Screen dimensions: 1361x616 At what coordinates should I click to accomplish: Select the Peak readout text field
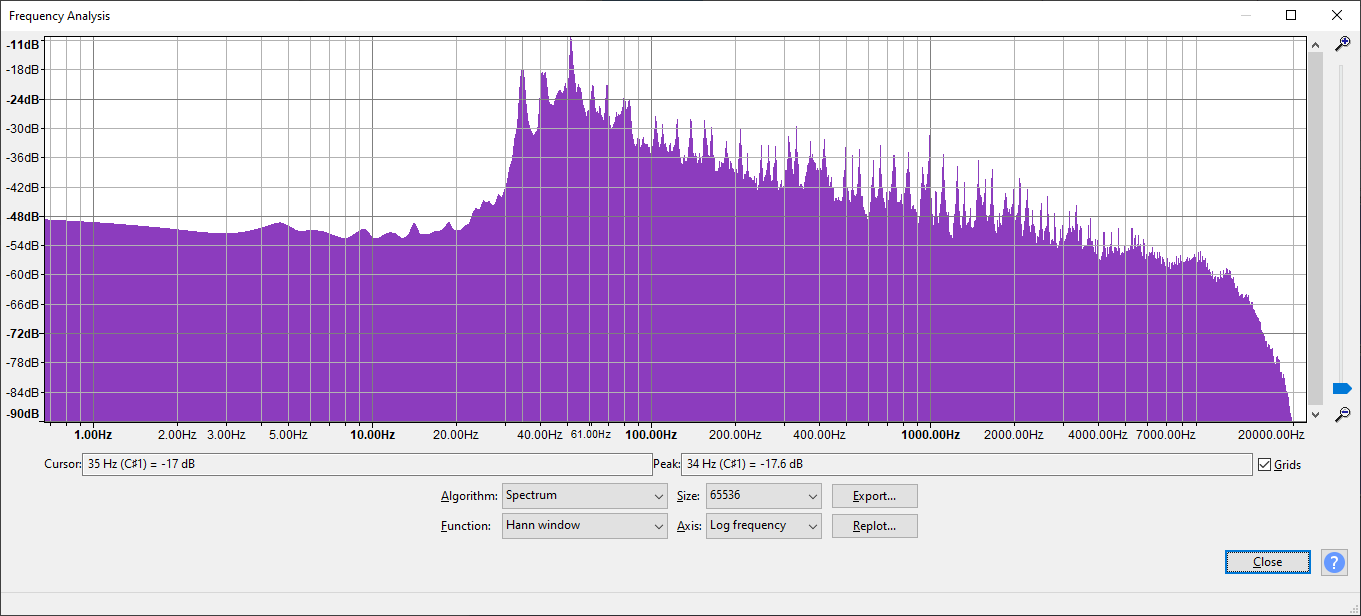pos(965,465)
